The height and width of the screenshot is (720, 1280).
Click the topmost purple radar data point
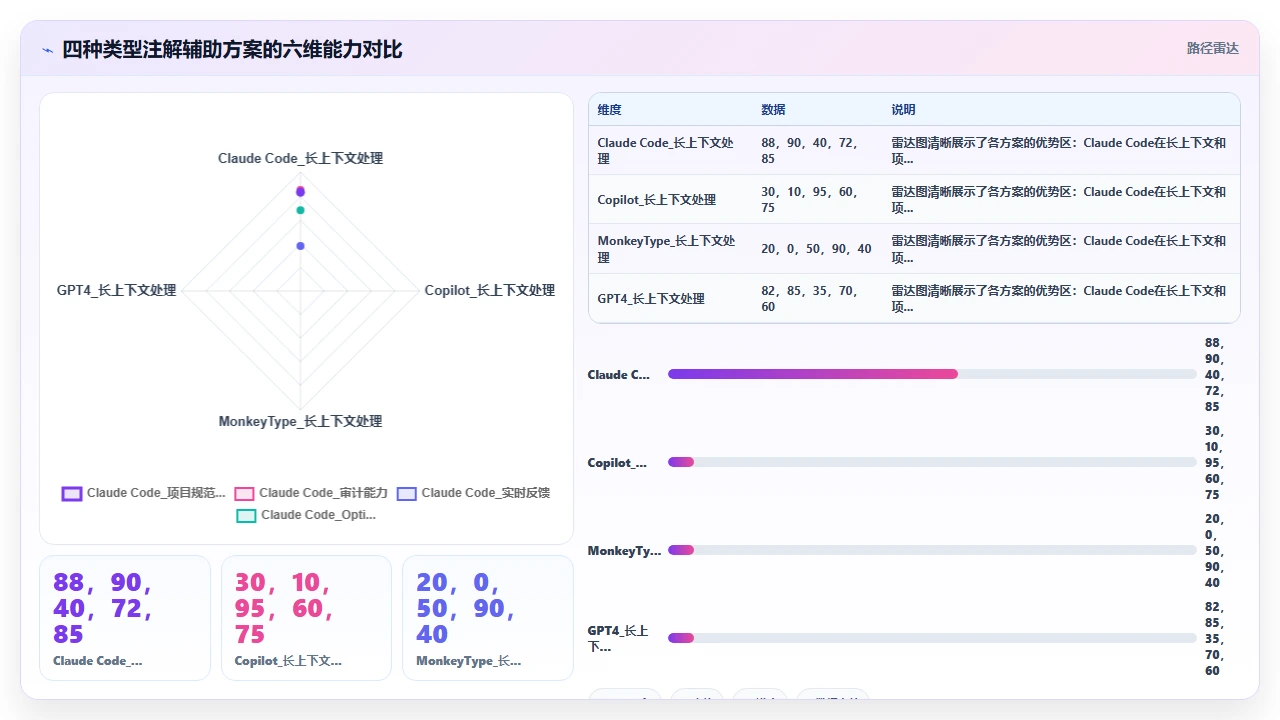(300, 191)
